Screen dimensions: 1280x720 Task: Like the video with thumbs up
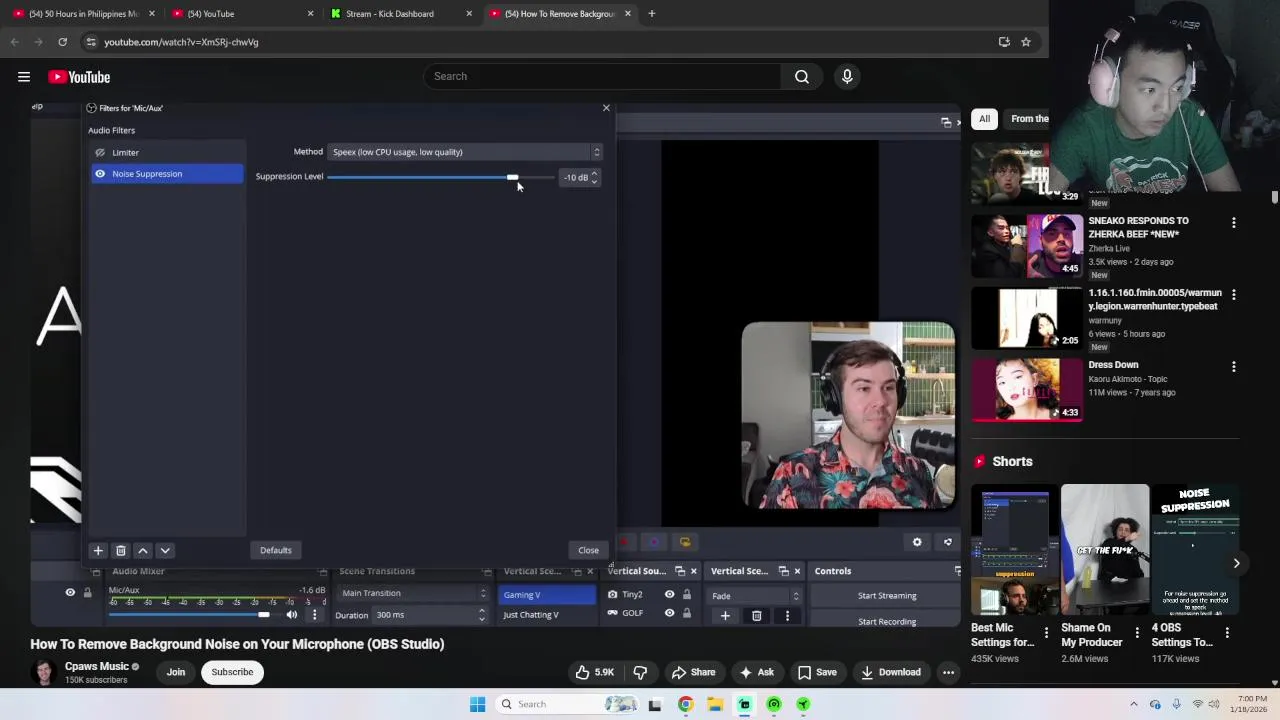593,672
